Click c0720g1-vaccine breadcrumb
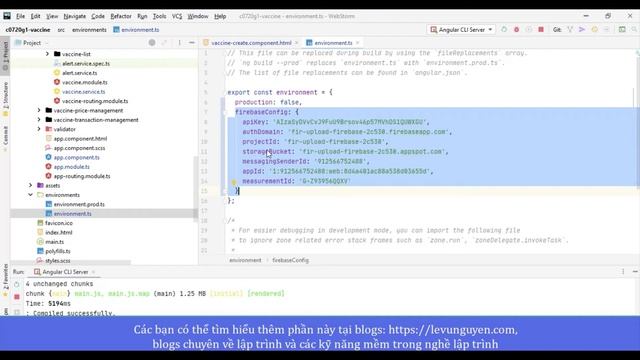Image resolution: width=640 pixels, height=360 pixels. pos(28,29)
